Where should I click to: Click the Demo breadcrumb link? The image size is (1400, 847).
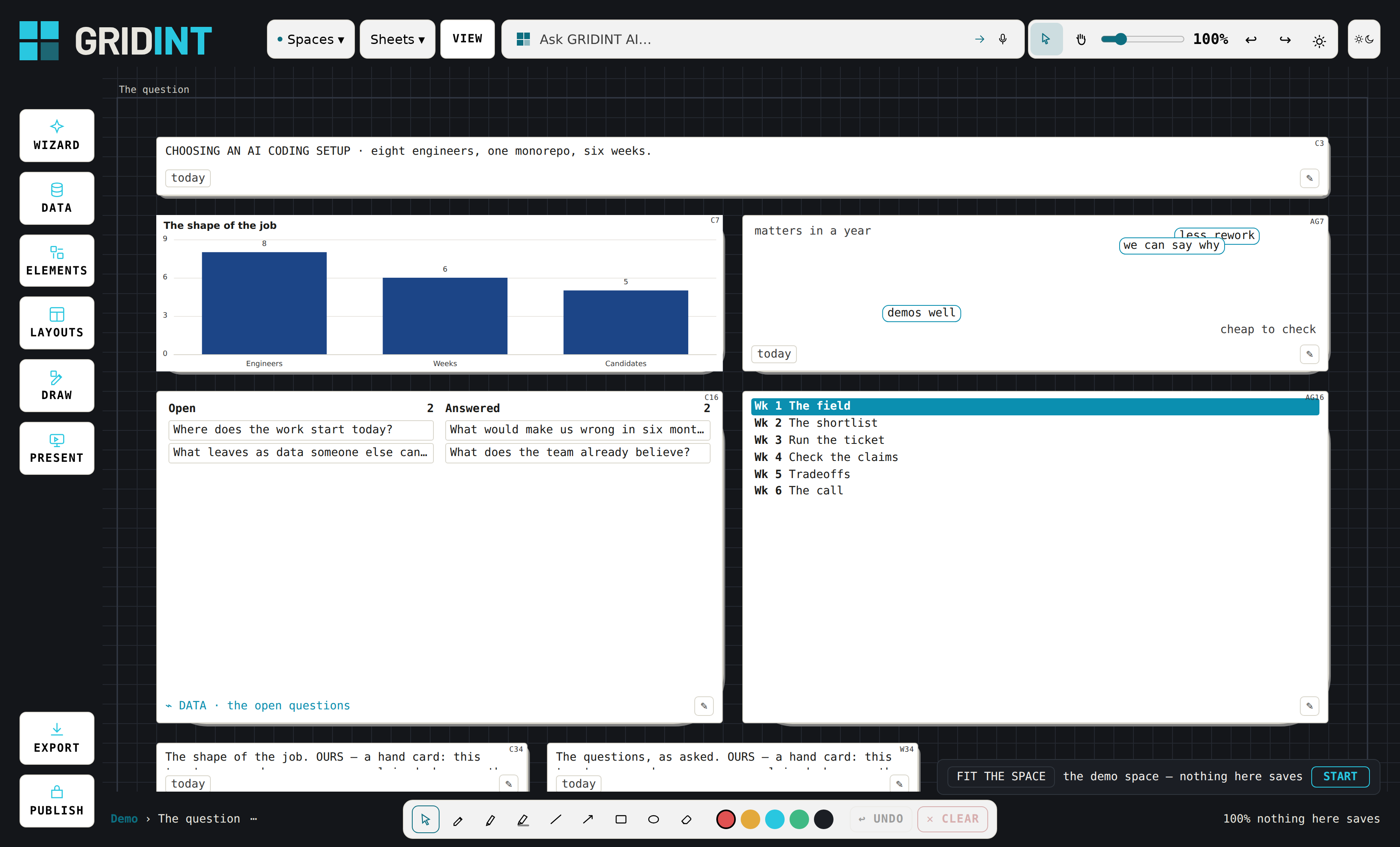pyautogui.click(x=125, y=818)
